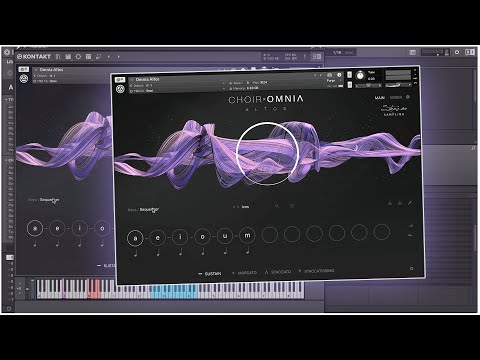Click the info icon in instrument header
The image size is (480, 360).
pyautogui.click(x=339, y=75)
